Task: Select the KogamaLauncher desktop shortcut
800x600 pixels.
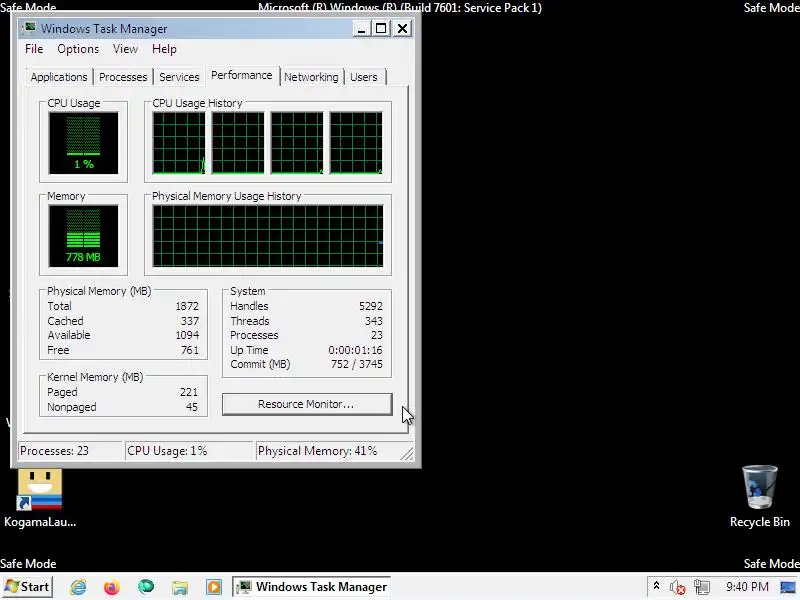Action: 40,498
